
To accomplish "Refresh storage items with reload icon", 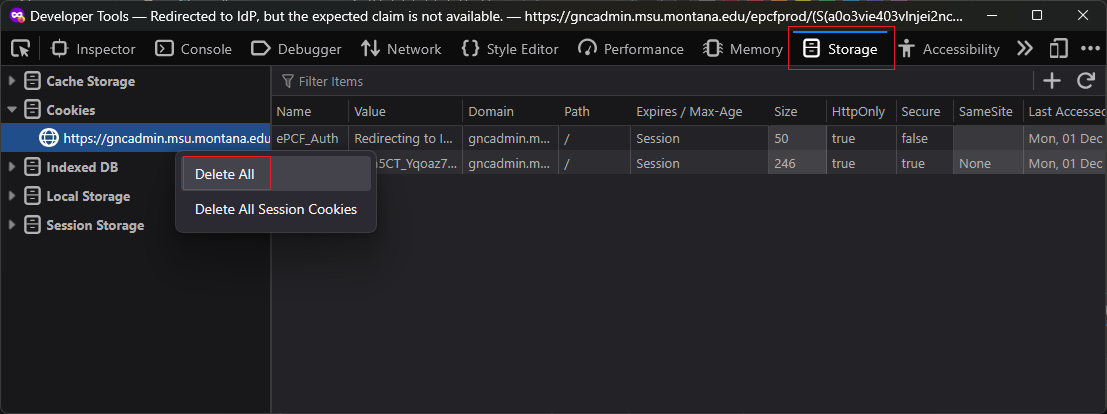I will pyautogui.click(x=1086, y=81).
